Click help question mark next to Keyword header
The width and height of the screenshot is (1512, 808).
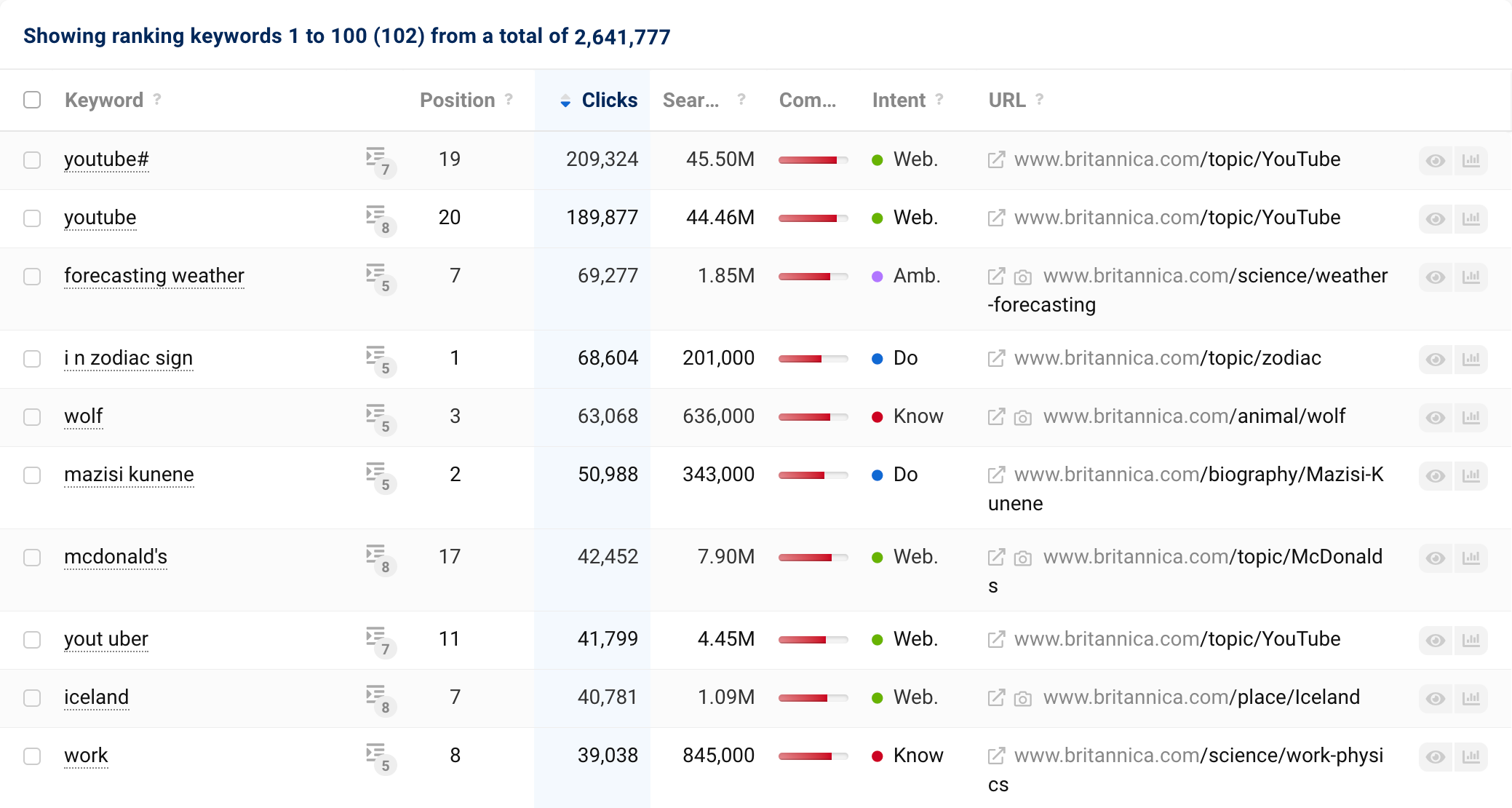pyautogui.click(x=157, y=99)
